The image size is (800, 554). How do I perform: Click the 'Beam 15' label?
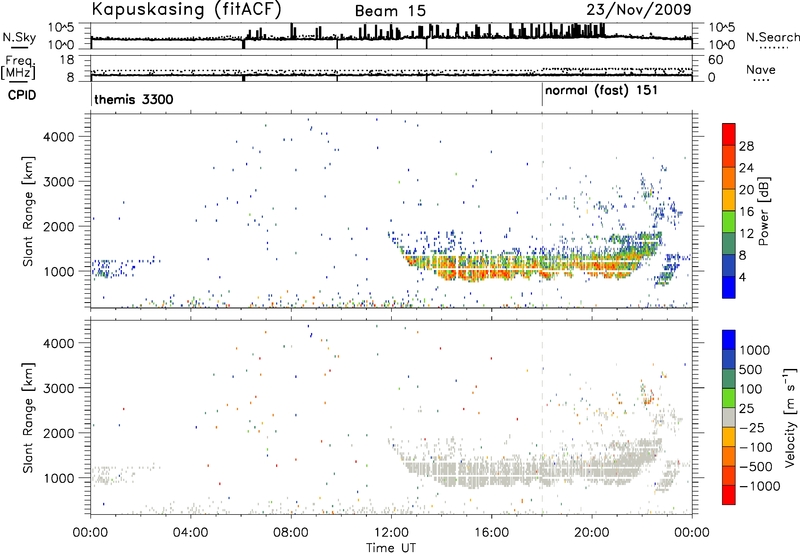(390, 11)
